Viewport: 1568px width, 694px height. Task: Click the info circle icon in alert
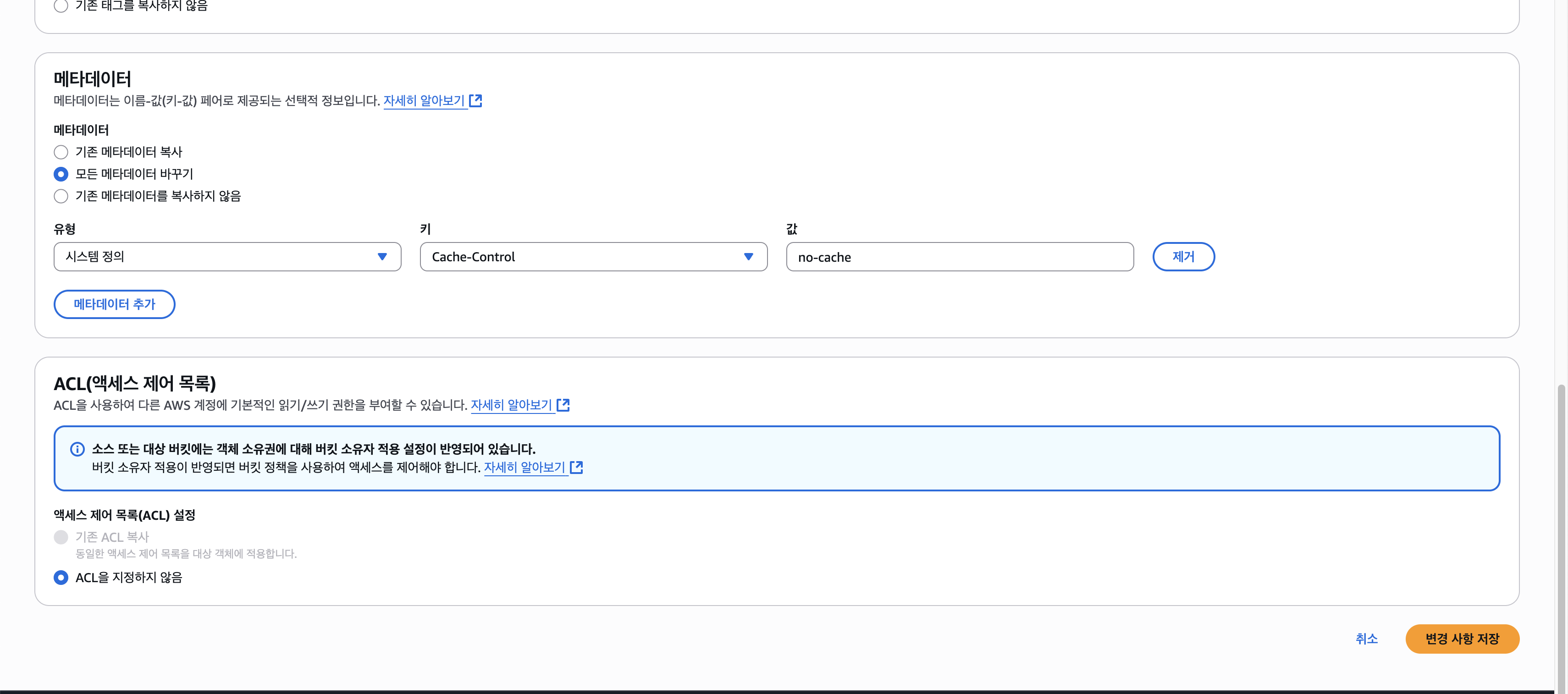(x=77, y=449)
